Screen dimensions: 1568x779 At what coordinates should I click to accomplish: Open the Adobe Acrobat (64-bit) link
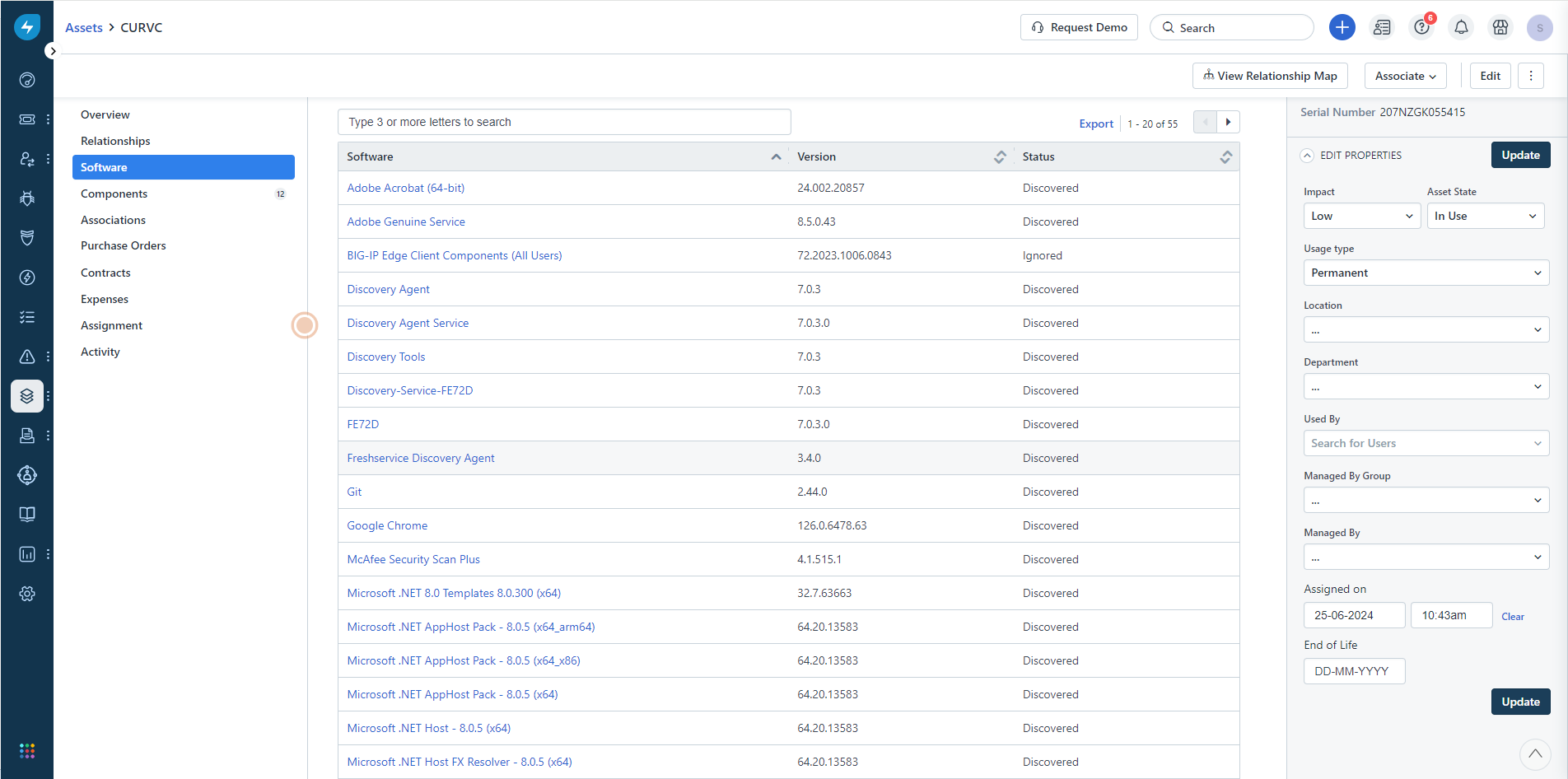[x=406, y=188]
